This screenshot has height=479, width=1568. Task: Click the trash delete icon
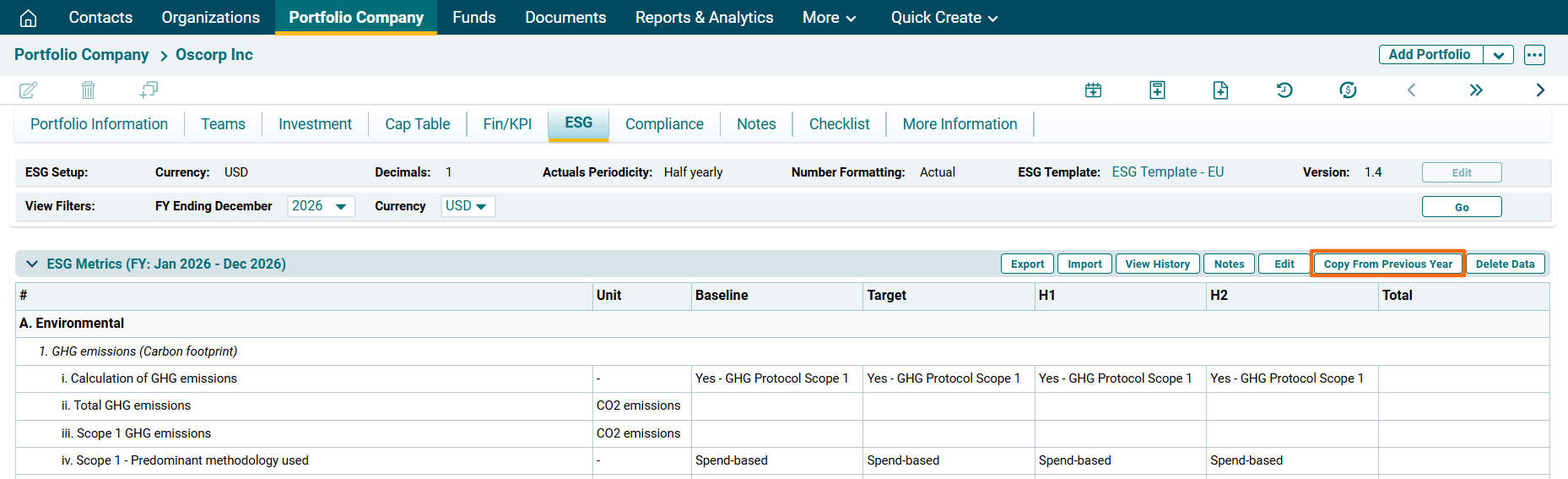click(x=88, y=90)
